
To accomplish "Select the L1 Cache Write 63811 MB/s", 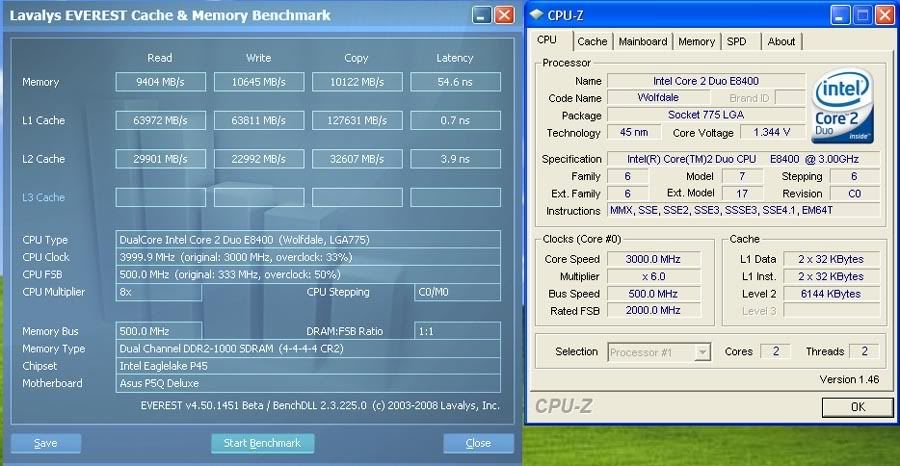I will tap(259, 121).
